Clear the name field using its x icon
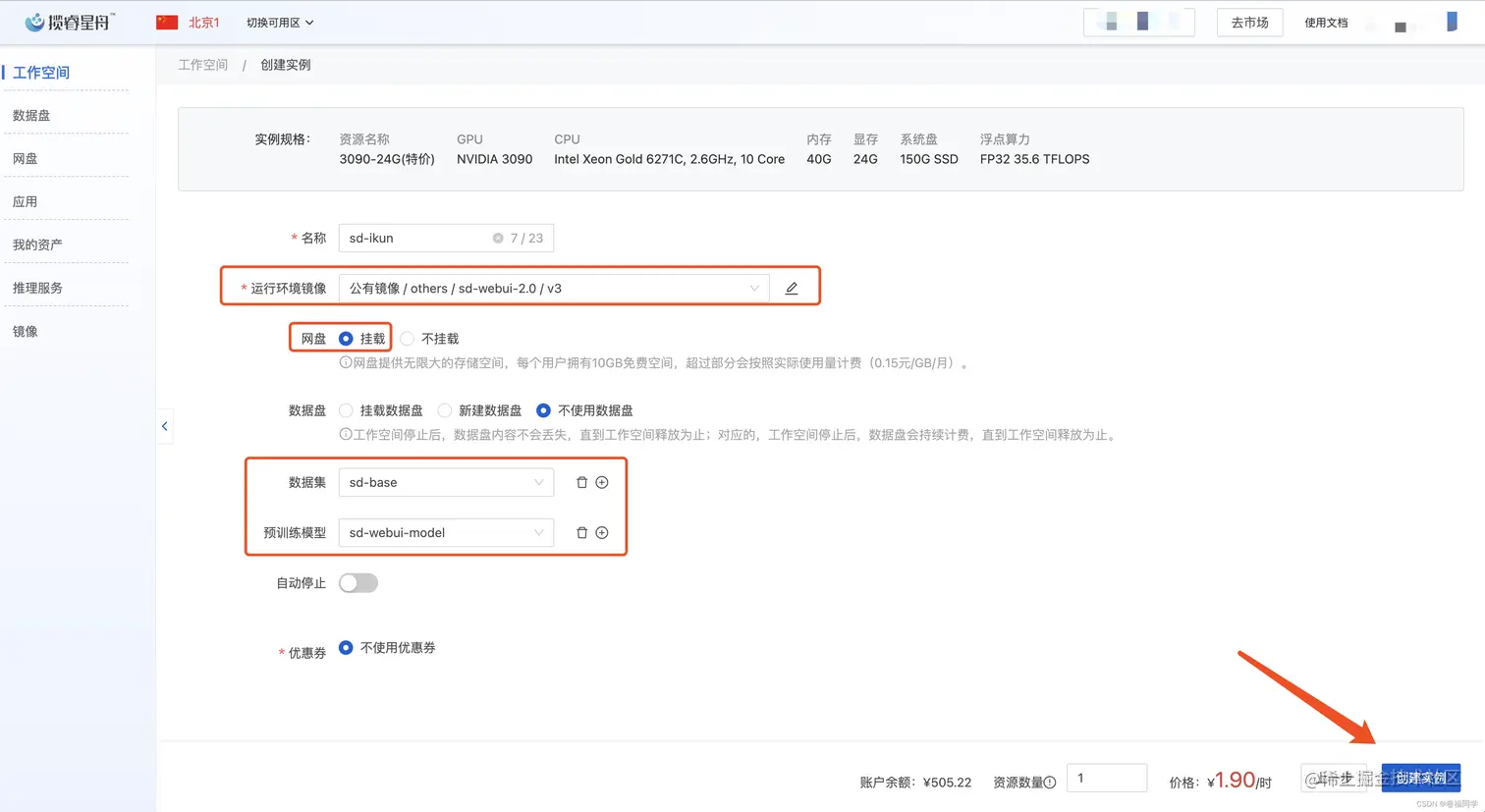Image resolution: width=1485 pixels, height=812 pixels. pos(499,238)
